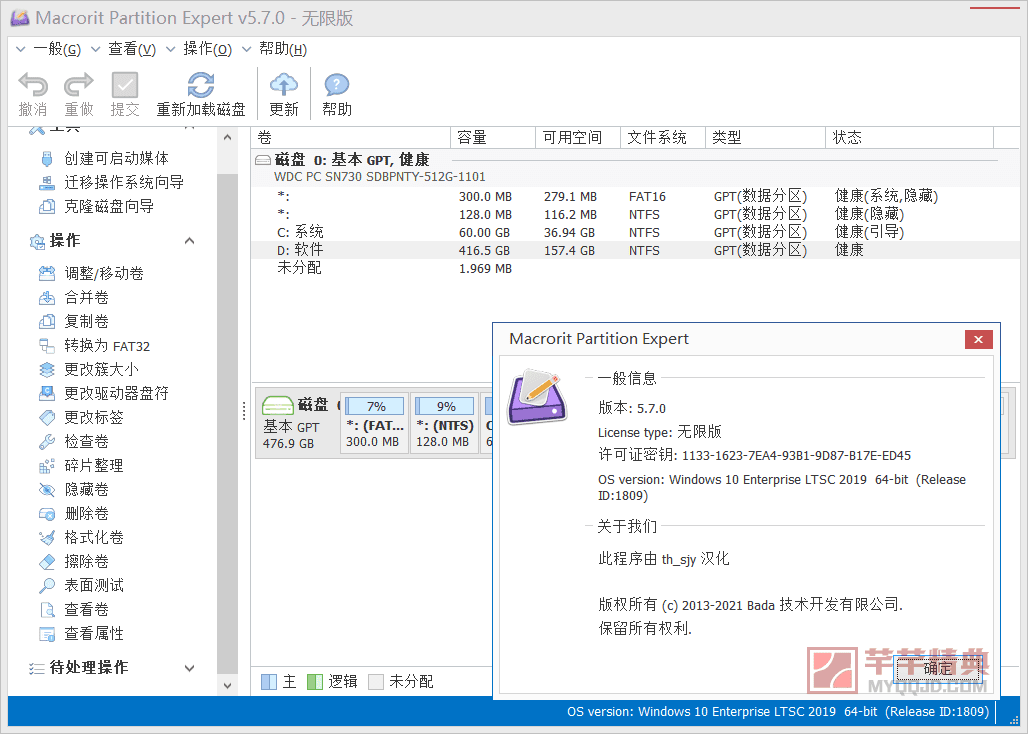Sort by 卷 column header

coord(351,138)
